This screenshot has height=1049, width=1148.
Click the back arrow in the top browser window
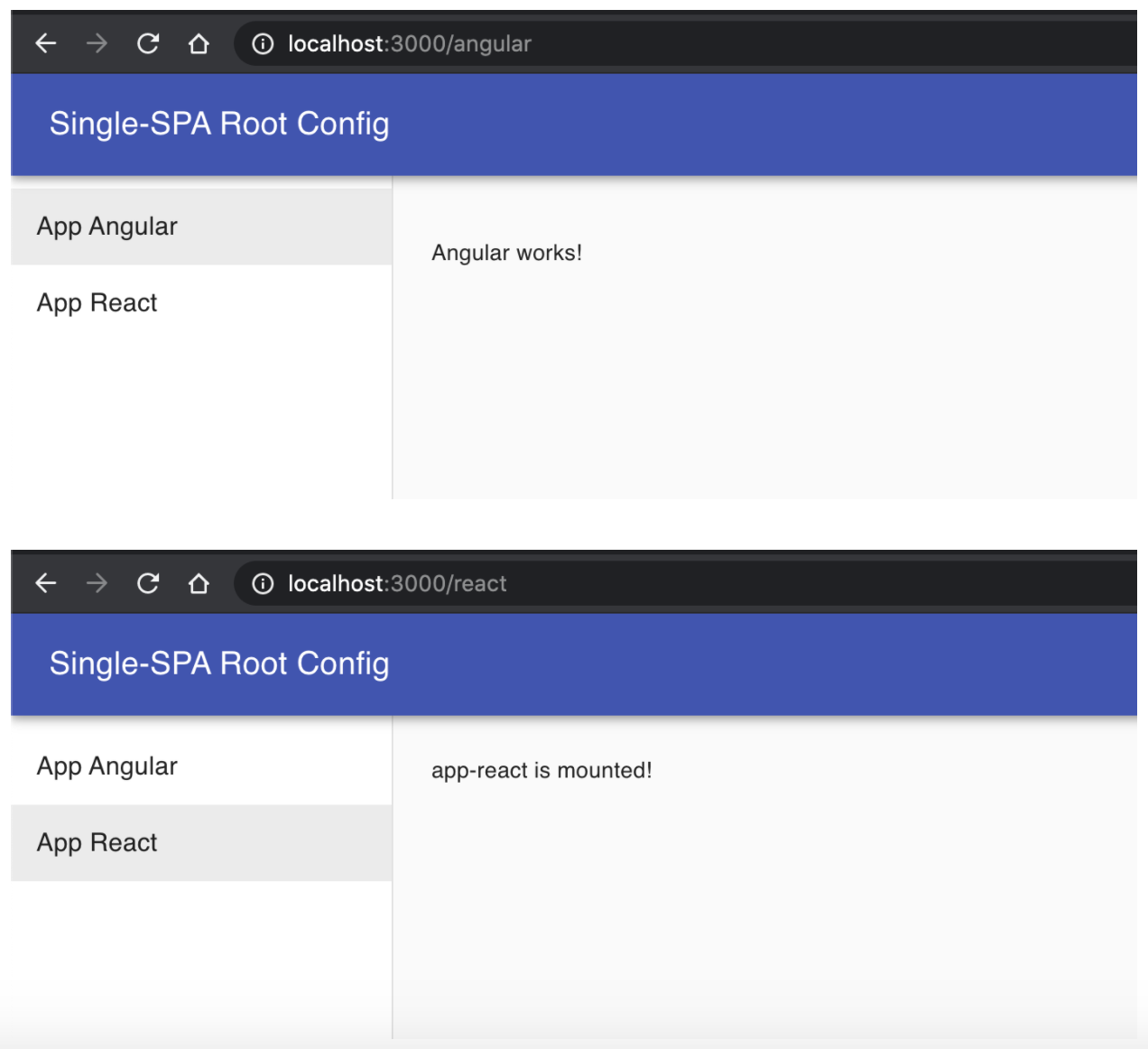click(x=44, y=42)
